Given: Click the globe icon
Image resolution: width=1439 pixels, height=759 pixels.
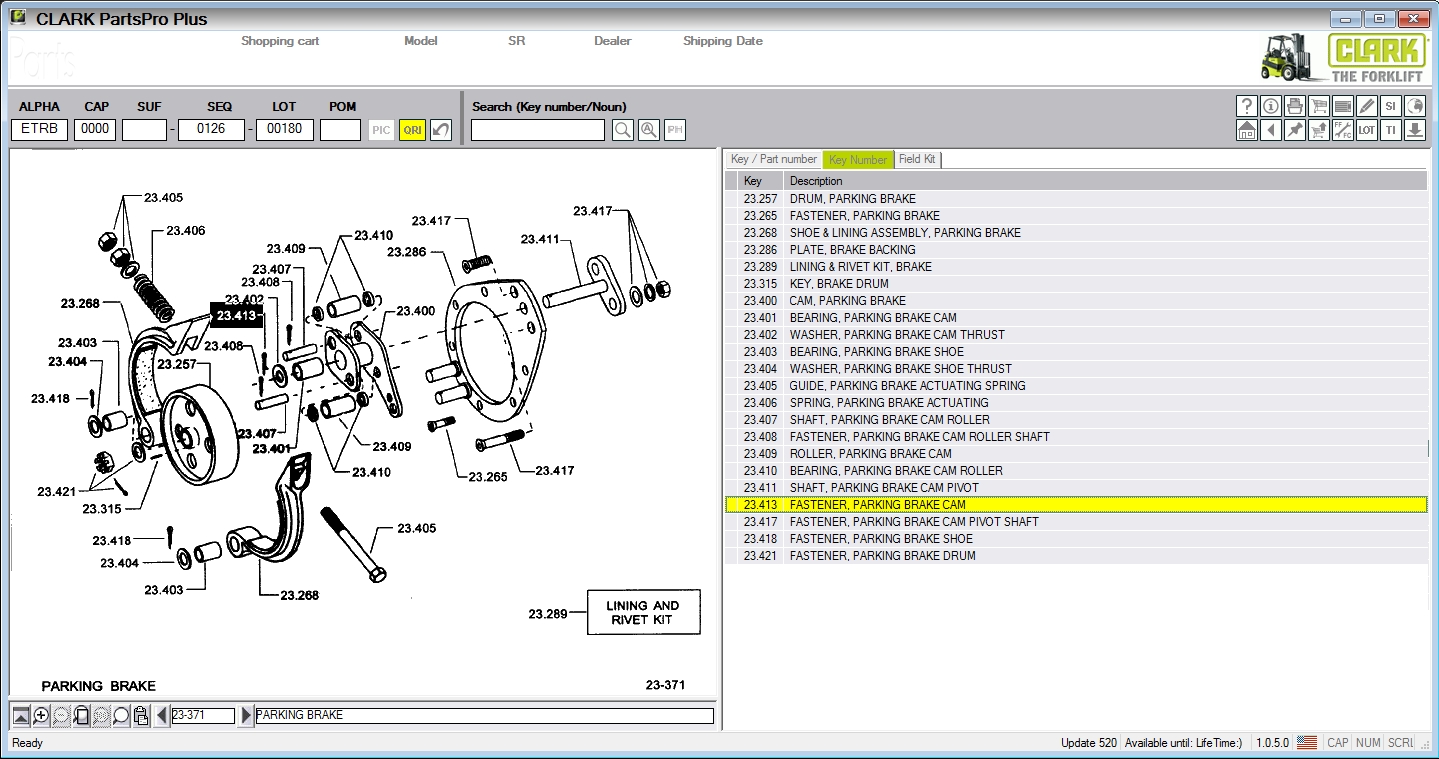Looking at the screenshot, I should click(1414, 106).
